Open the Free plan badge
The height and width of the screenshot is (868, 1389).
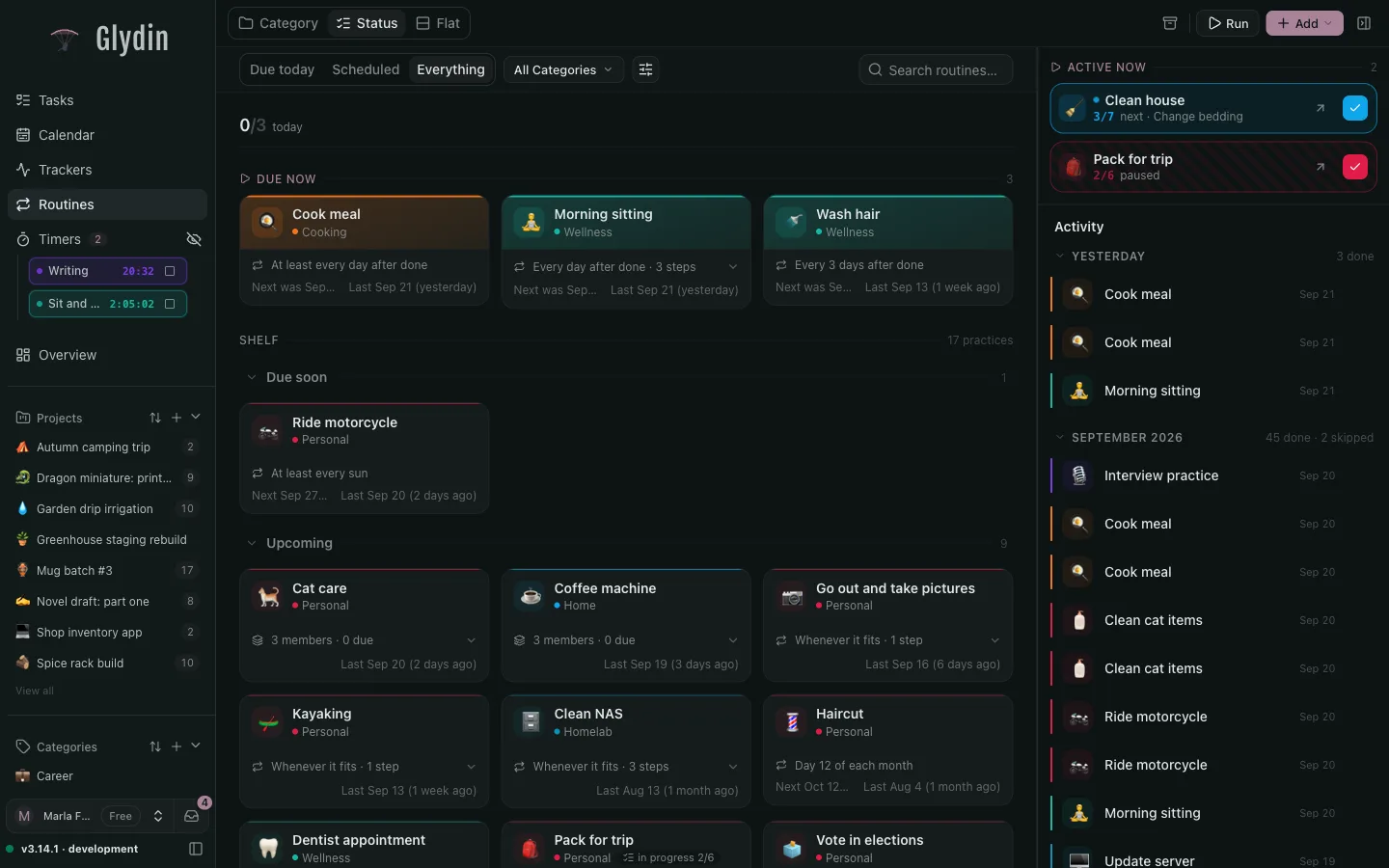[x=121, y=816]
